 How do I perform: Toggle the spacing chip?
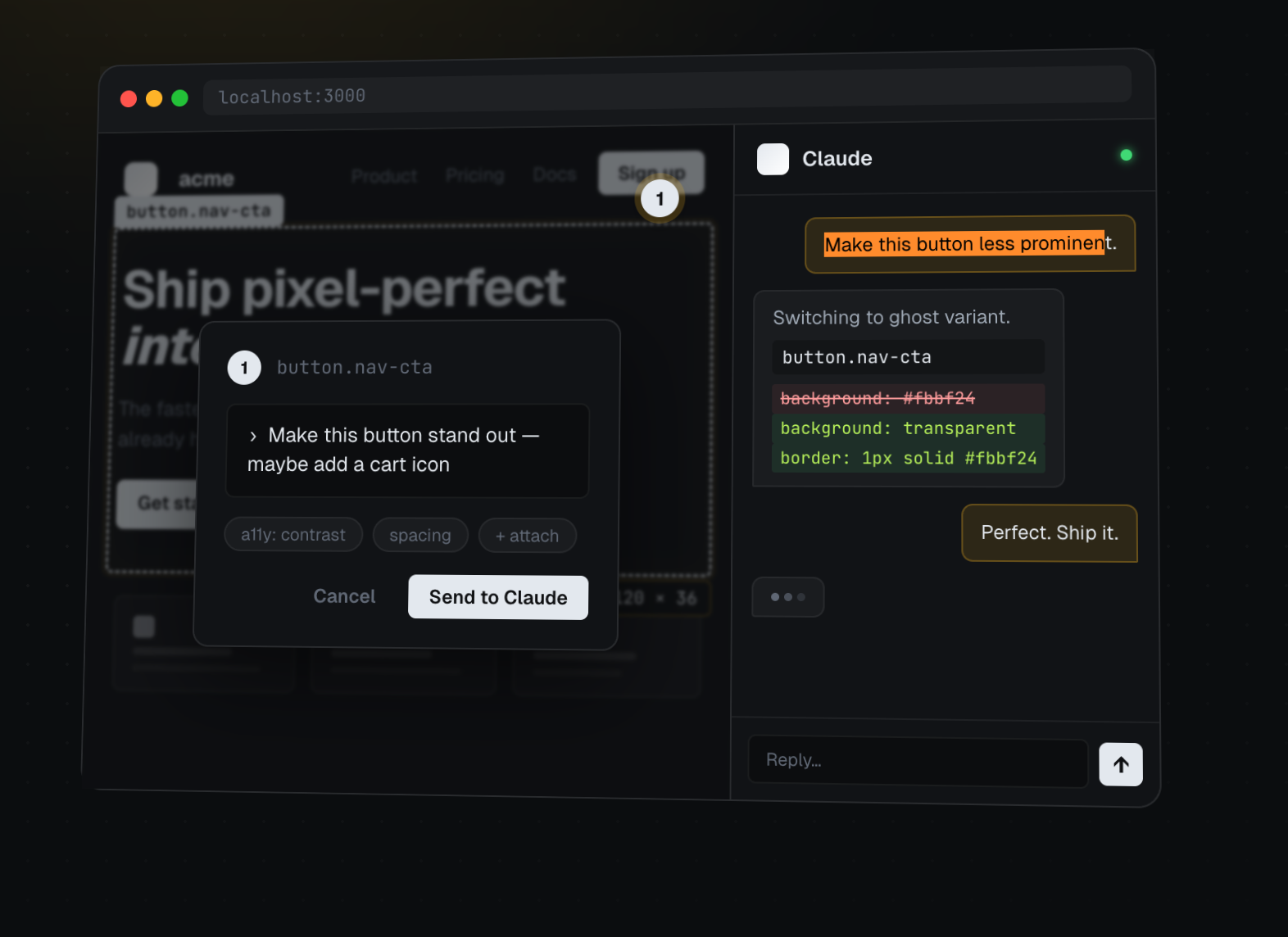tap(420, 536)
